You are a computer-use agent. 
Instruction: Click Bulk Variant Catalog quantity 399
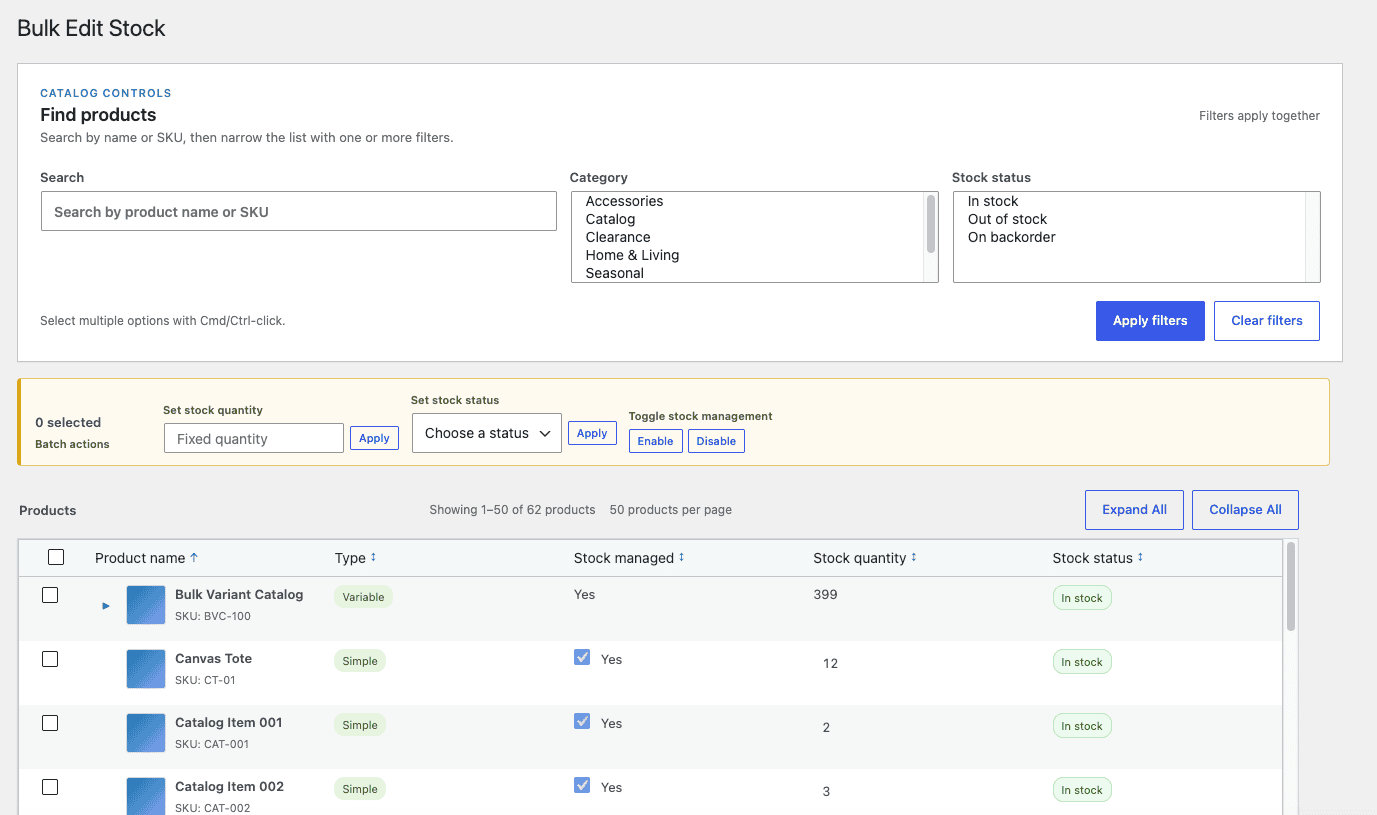point(825,594)
